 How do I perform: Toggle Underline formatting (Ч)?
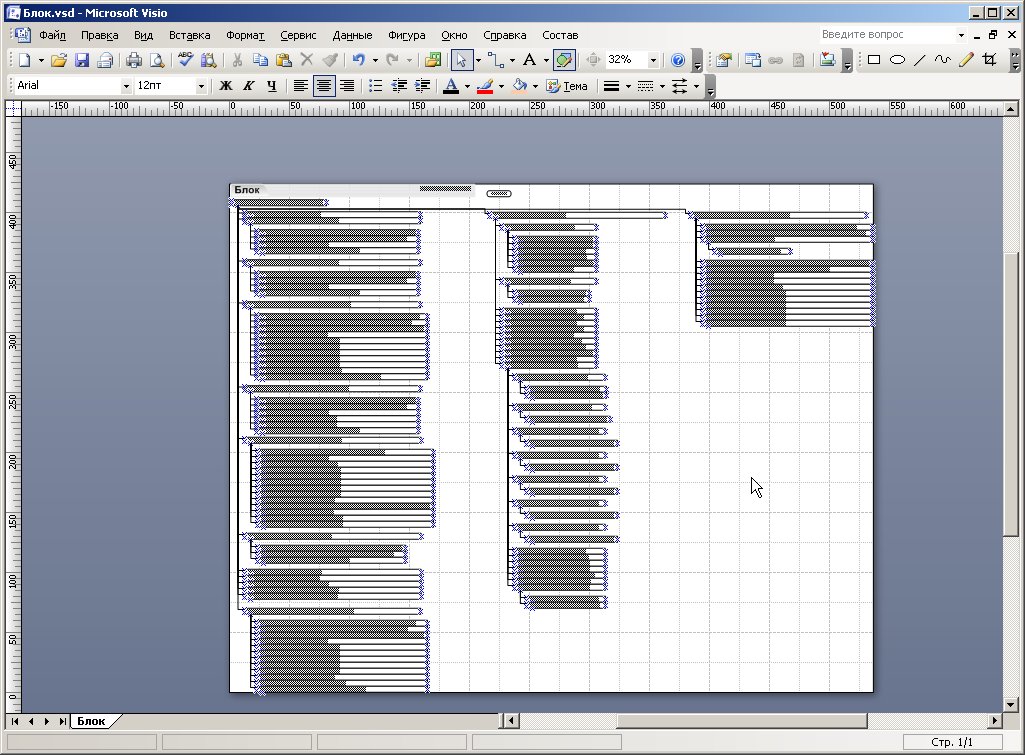point(272,86)
